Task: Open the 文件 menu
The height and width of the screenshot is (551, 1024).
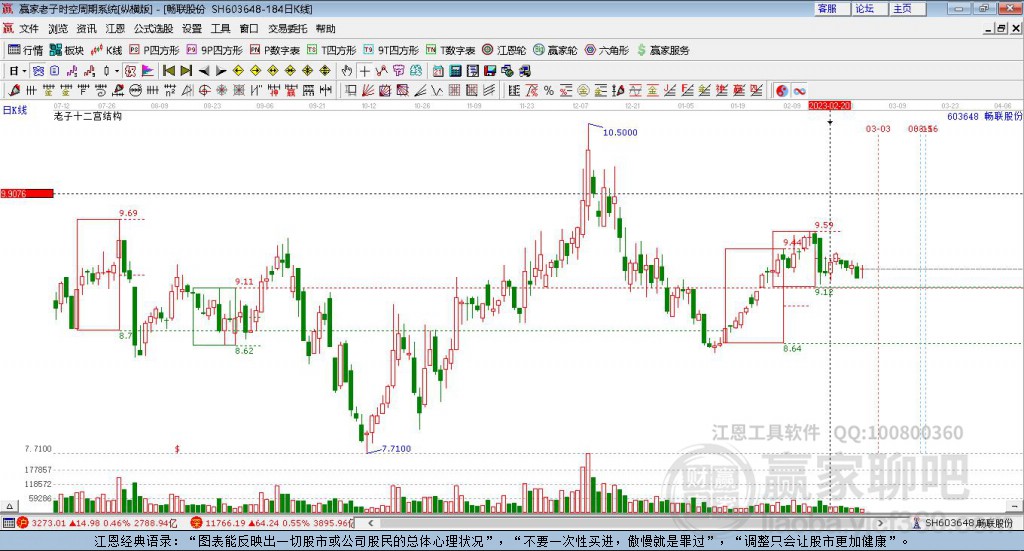Action: click(x=29, y=29)
